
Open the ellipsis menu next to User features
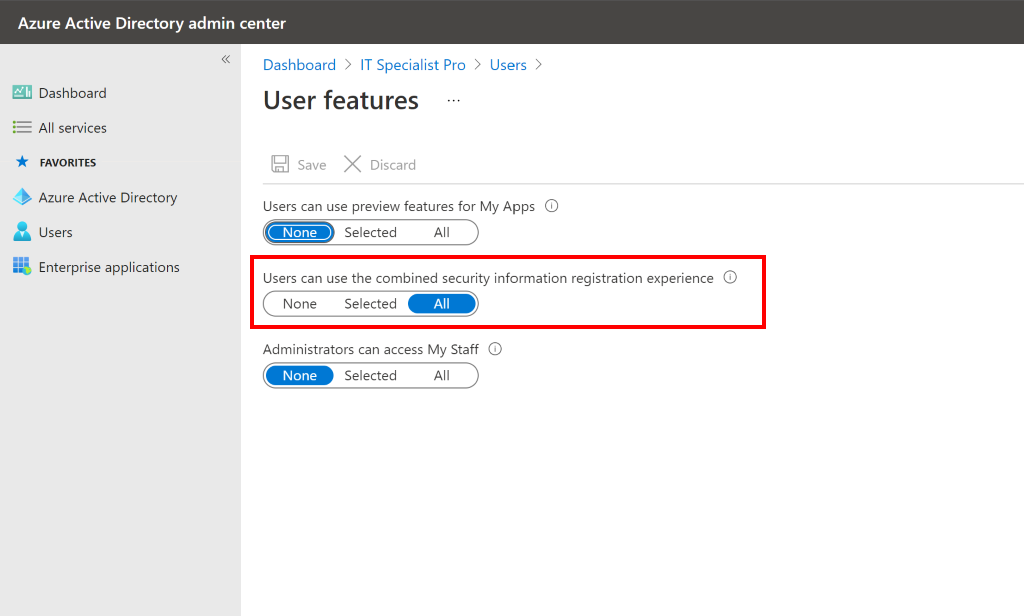click(454, 101)
